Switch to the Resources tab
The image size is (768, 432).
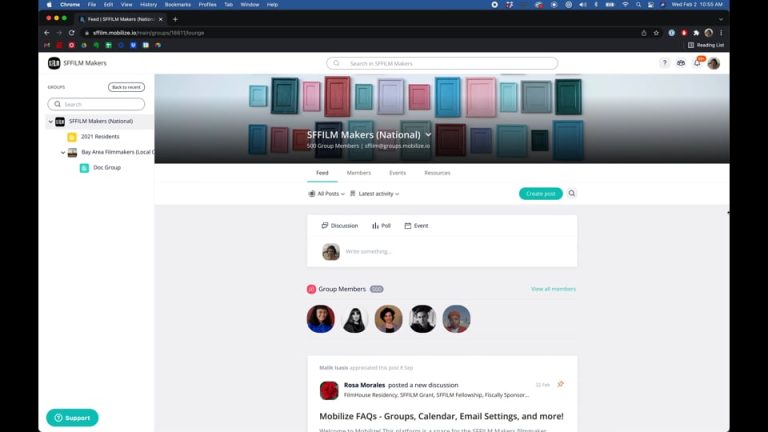[437, 173]
